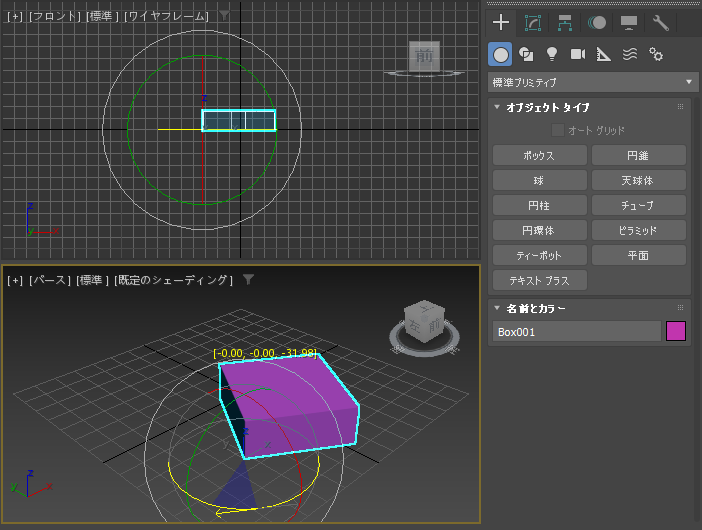This screenshot has height=530, width=702.
Task: Click the box wireframe in front viewport
Action: tap(239, 120)
